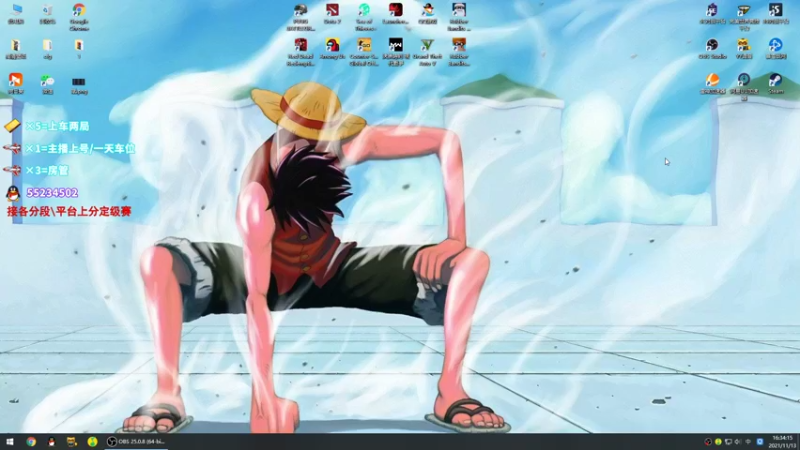The image size is (800, 450).
Task: Launch the Among Us shortcut
Action: coord(332,49)
